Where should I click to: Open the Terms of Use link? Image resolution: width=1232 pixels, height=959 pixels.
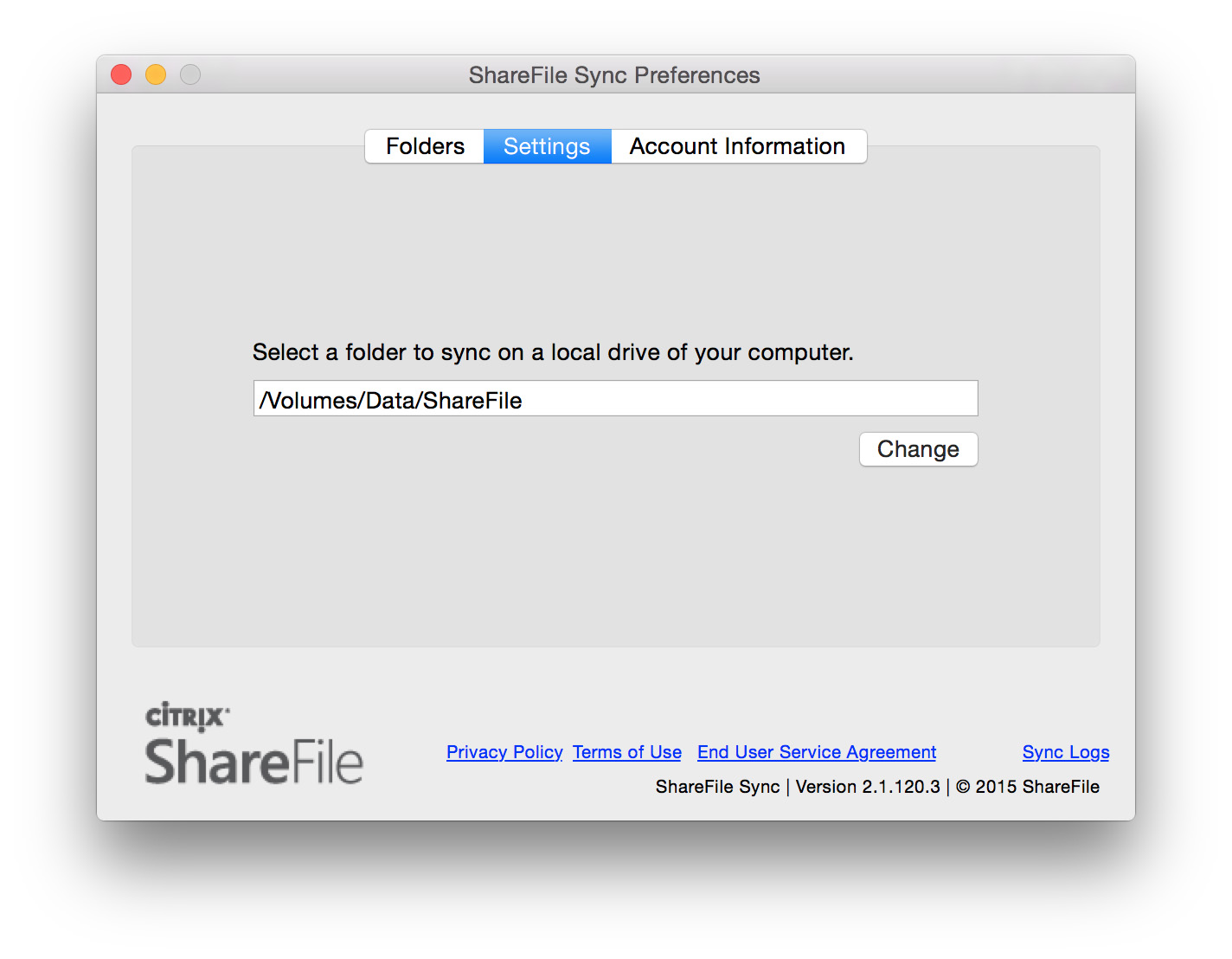(627, 752)
